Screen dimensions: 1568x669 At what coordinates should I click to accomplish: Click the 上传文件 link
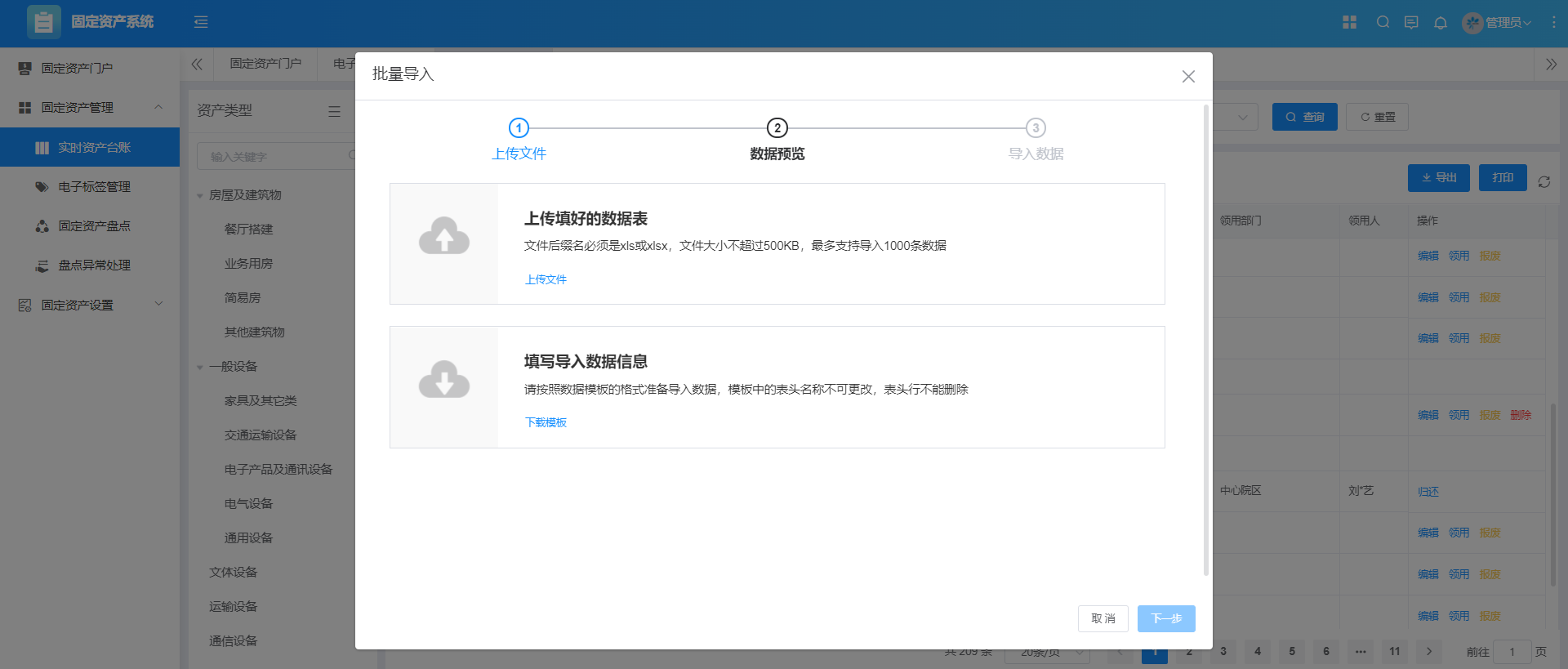pyautogui.click(x=546, y=279)
